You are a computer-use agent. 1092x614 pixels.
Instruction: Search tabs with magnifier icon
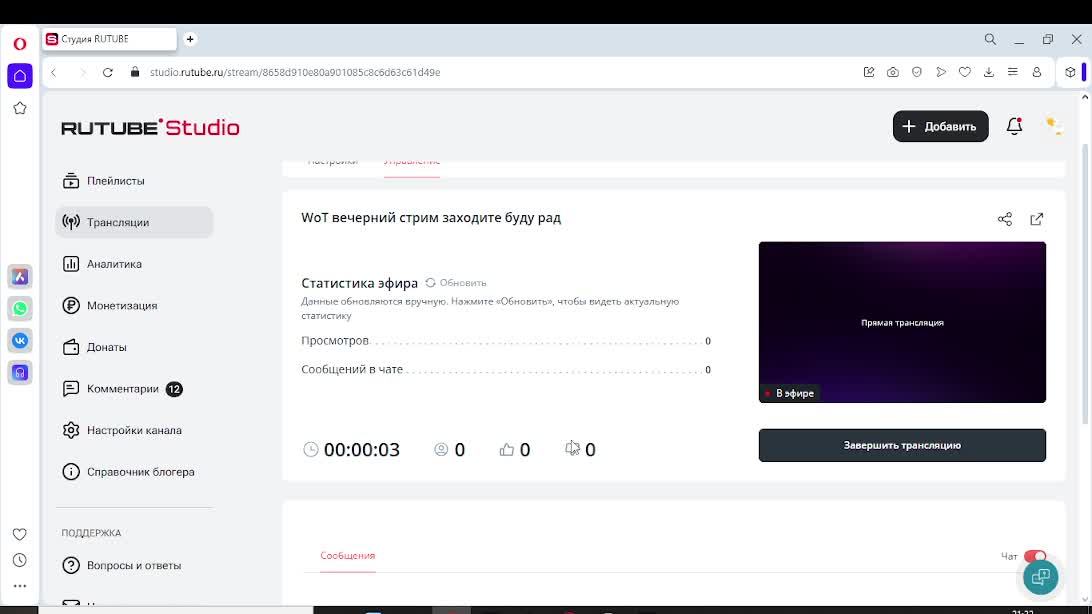pyautogui.click(x=990, y=40)
